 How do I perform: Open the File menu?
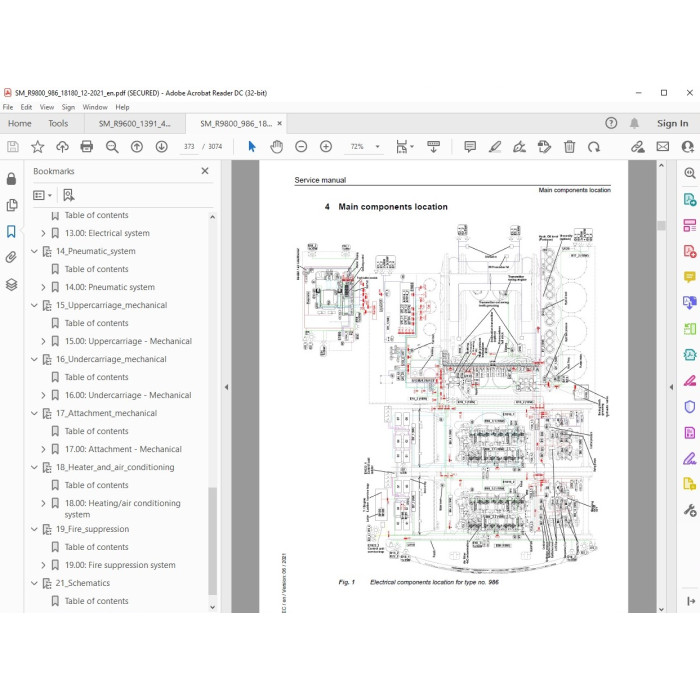coord(8,107)
